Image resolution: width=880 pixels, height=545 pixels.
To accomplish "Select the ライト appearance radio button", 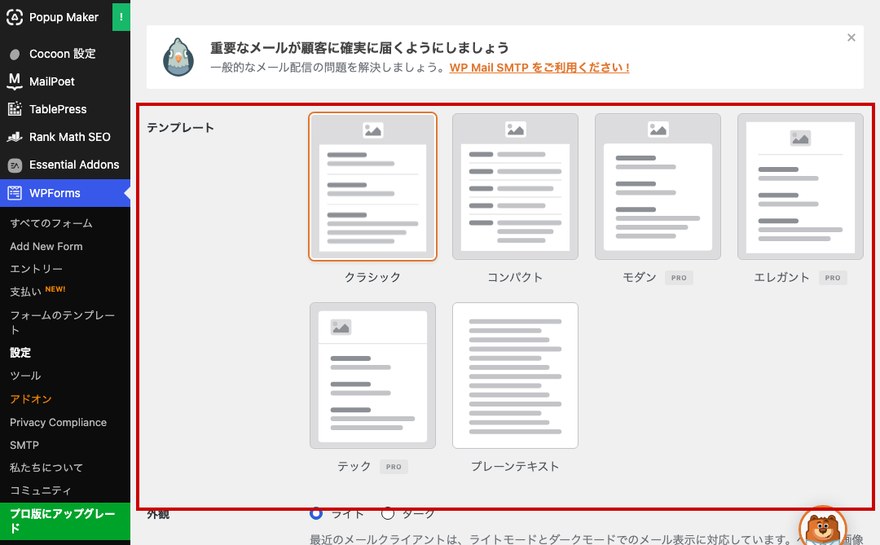I will coord(316,513).
